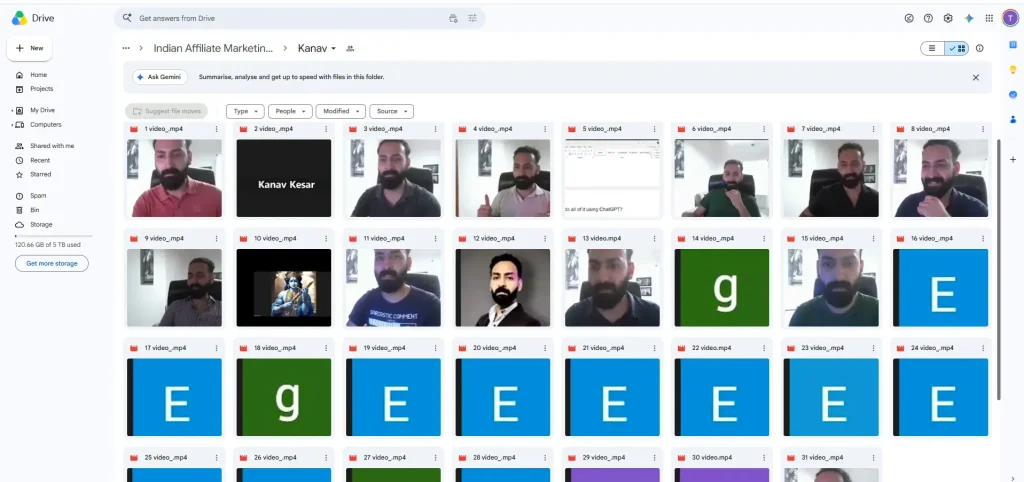
Task: Expand the Type filter dropdown
Action: (246, 112)
